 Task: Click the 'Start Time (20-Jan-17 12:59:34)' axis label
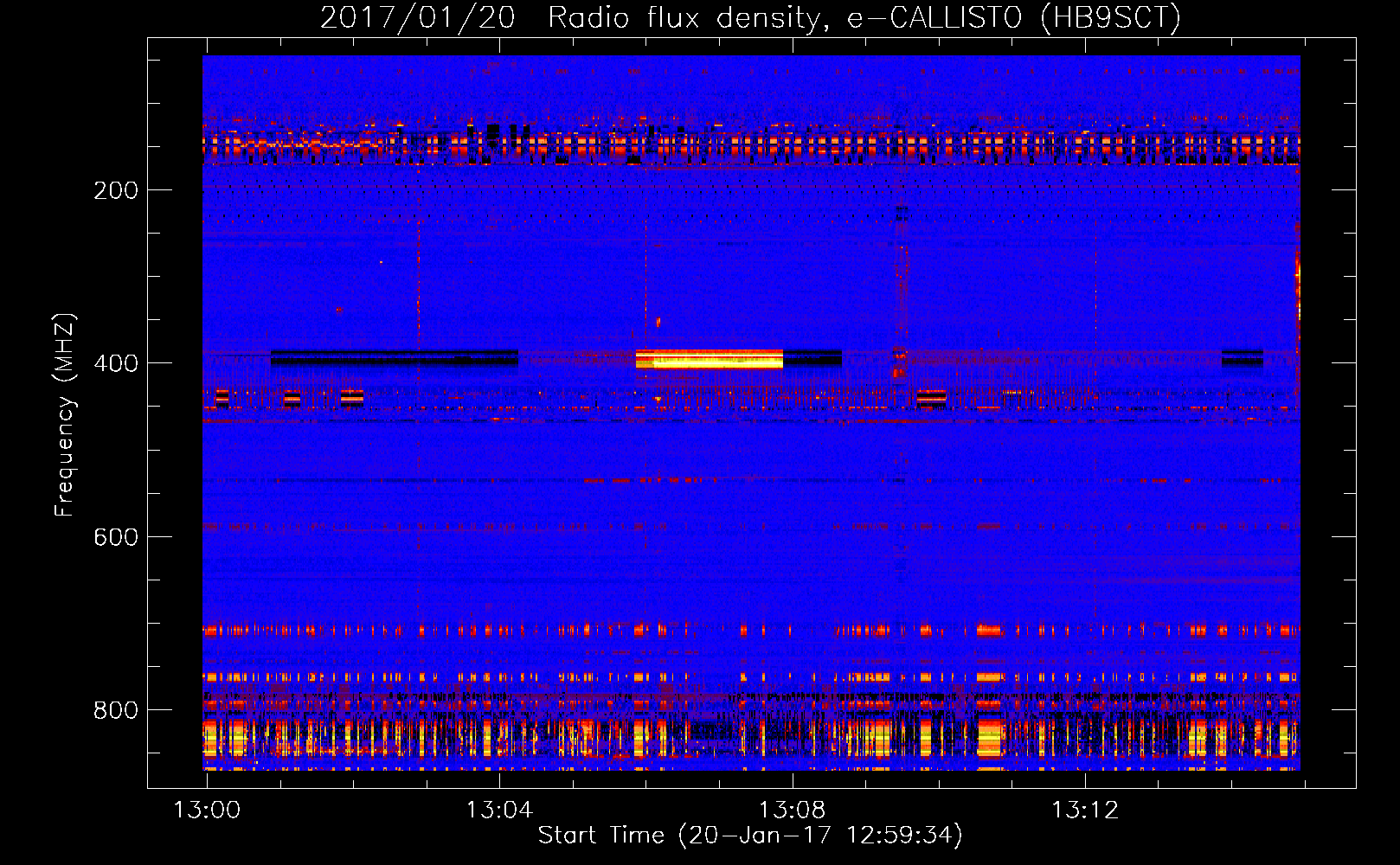pyautogui.click(x=750, y=836)
